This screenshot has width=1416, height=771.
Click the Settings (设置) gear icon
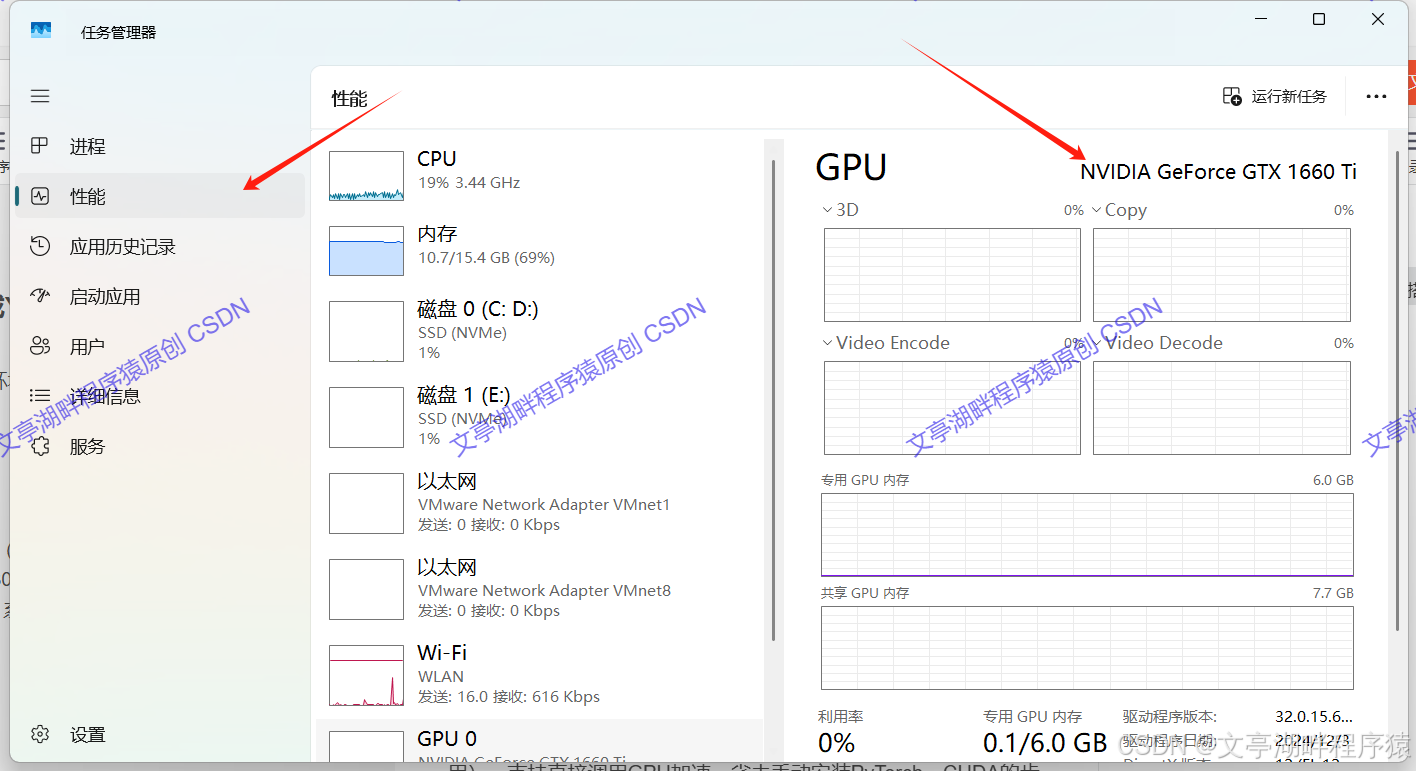[40, 734]
